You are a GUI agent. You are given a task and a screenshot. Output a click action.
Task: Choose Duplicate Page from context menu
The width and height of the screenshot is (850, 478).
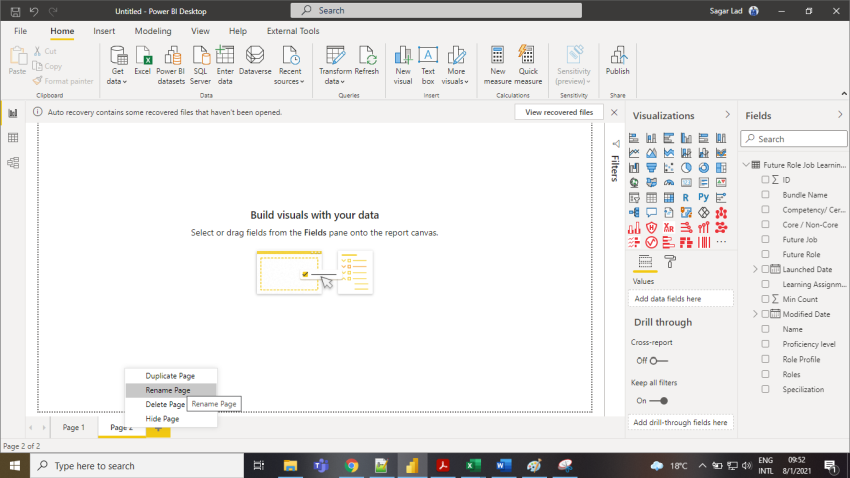[171, 376]
